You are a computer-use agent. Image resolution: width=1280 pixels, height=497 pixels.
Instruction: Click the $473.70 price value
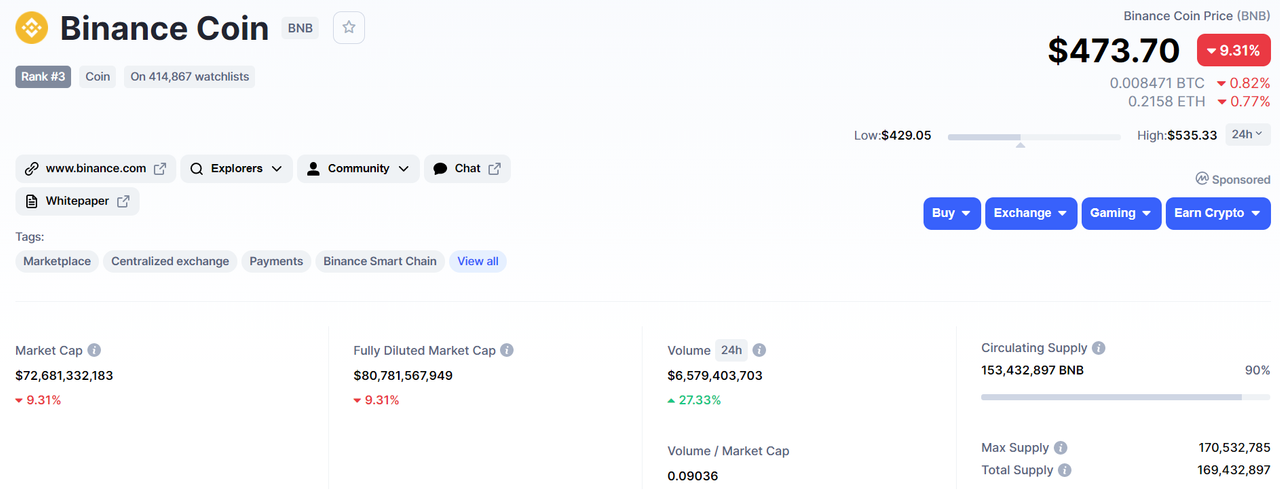[1114, 50]
